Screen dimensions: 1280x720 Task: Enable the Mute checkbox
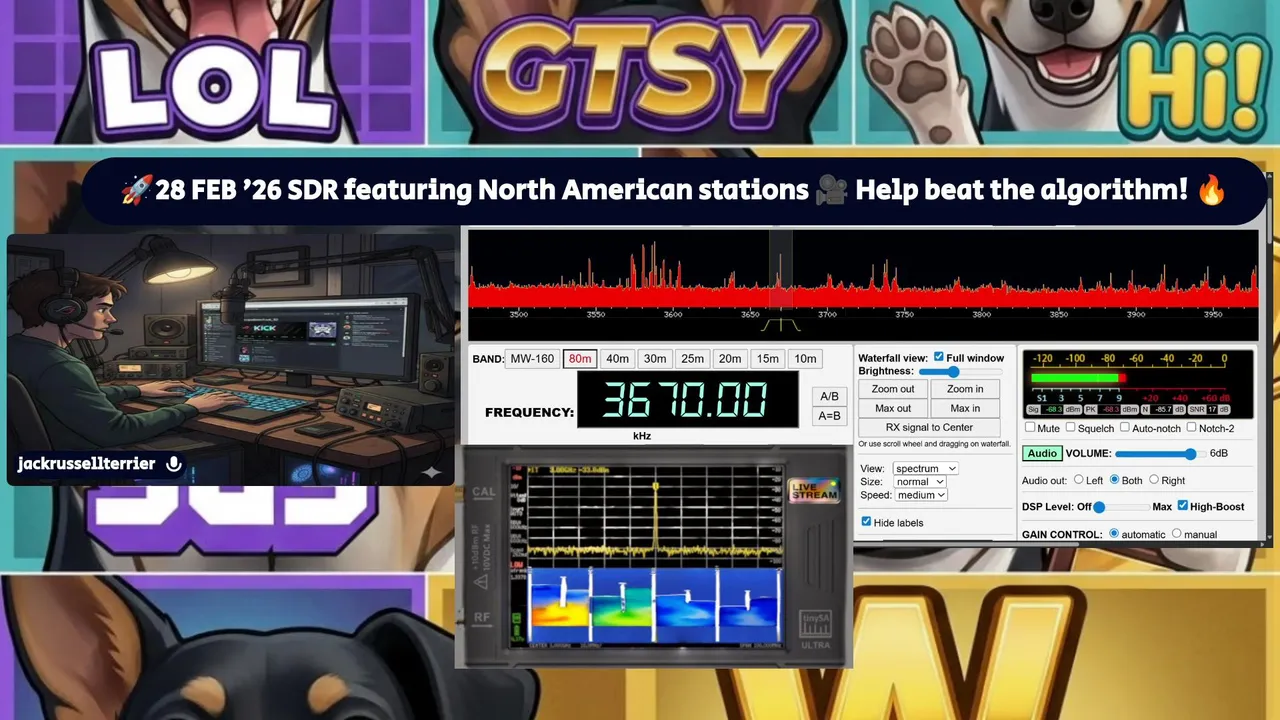click(1029, 428)
